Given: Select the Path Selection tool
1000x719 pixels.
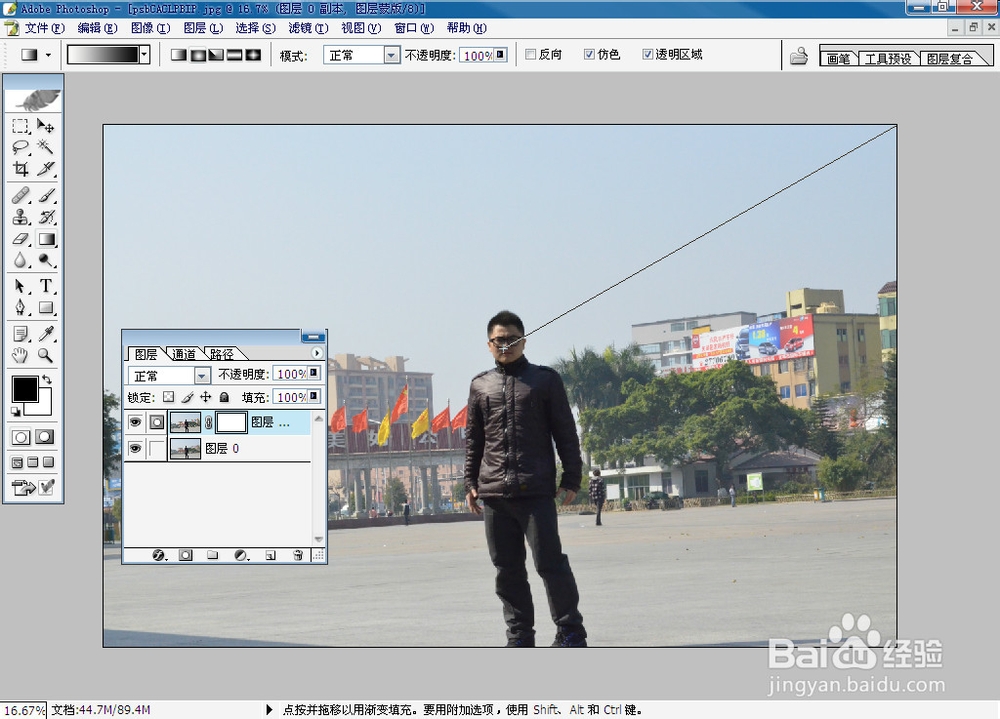Looking at the screenshot, I should point(20,286).
